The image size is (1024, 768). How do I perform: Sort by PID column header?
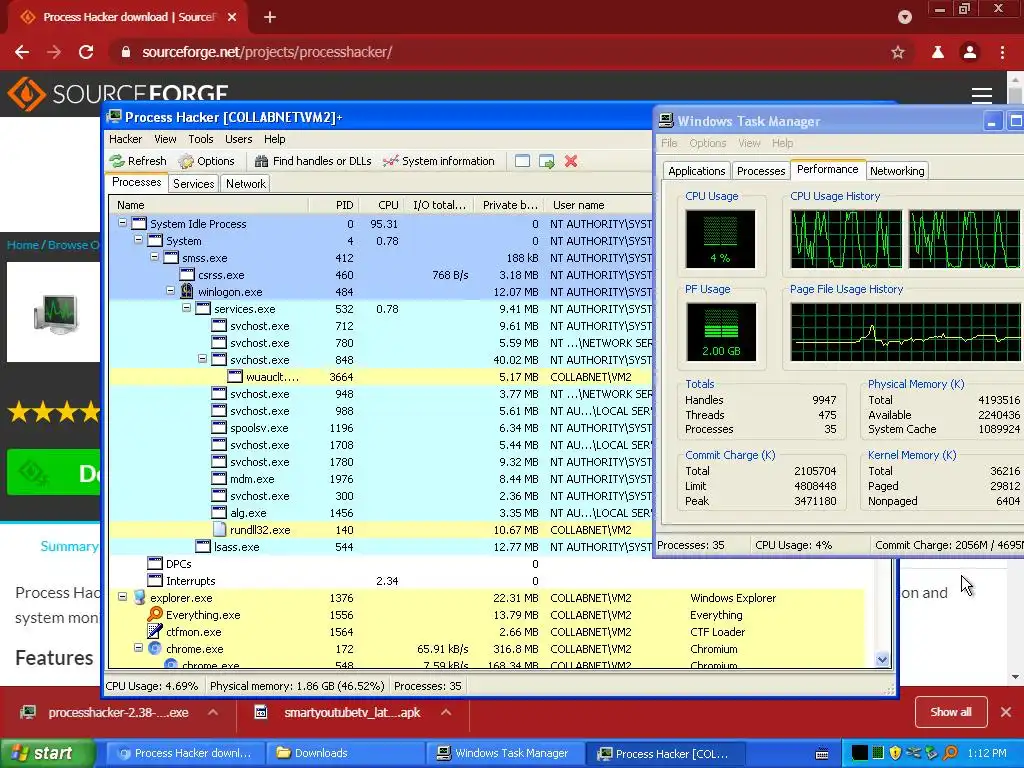click(x=334, y=205)
